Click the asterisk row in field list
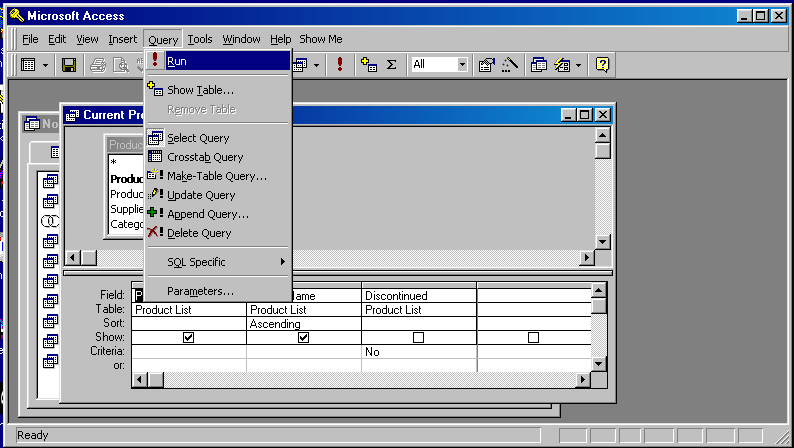The image size is (794, 448). coord(126,162)
